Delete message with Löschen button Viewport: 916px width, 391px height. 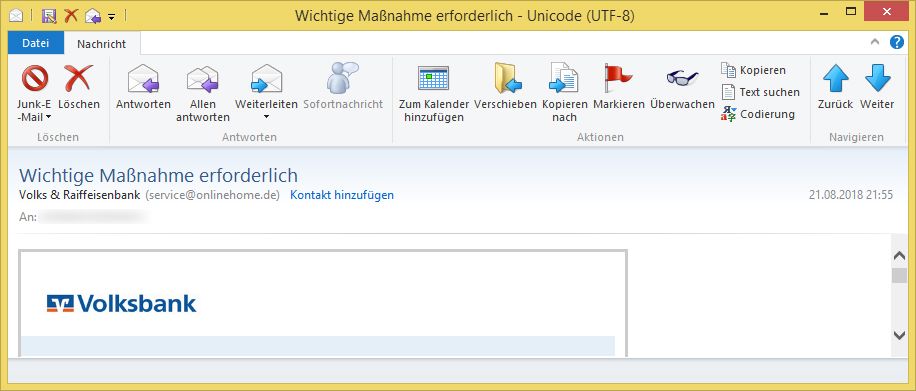(x=79, y=86)
